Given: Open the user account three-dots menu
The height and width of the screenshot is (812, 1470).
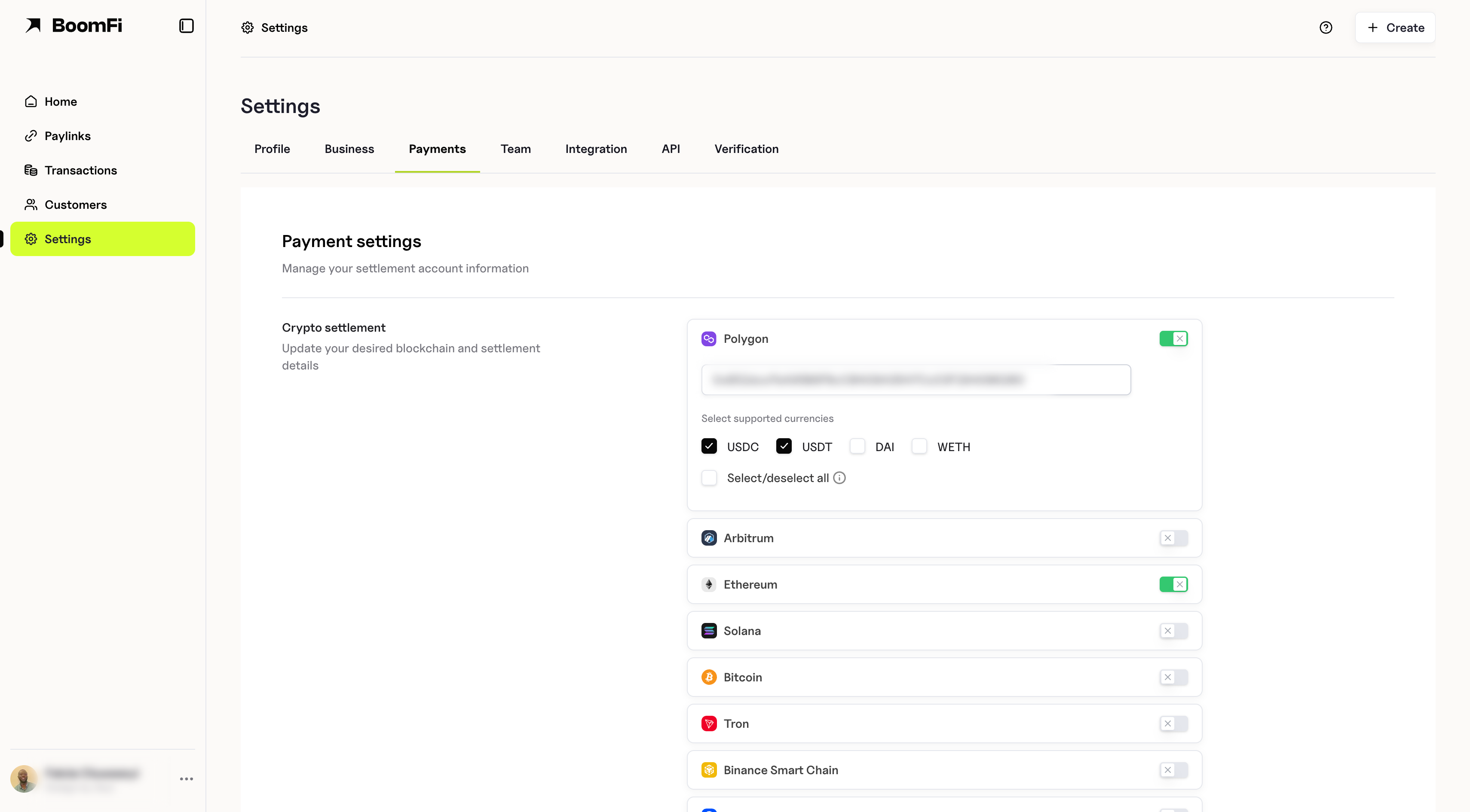Looking at the screenshot, I should [x=186, y=778].
